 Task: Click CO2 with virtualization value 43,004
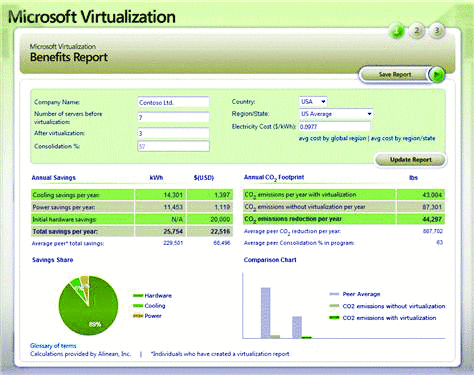tap(432, 195)
